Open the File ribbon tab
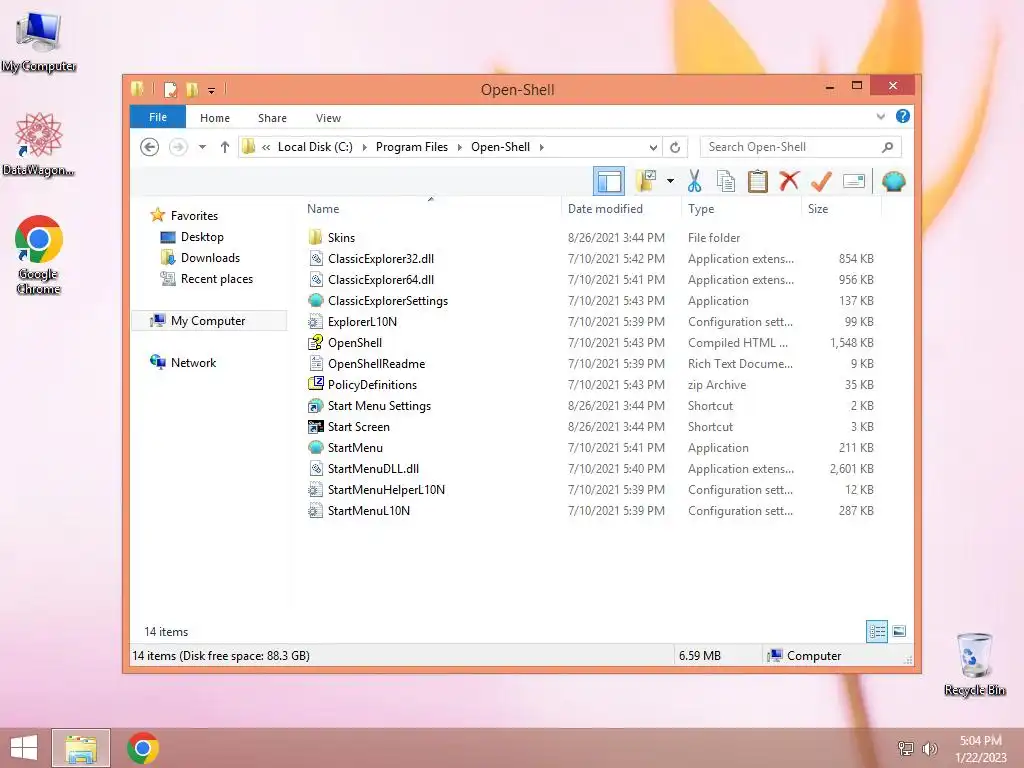 click(x=158, y=118)
